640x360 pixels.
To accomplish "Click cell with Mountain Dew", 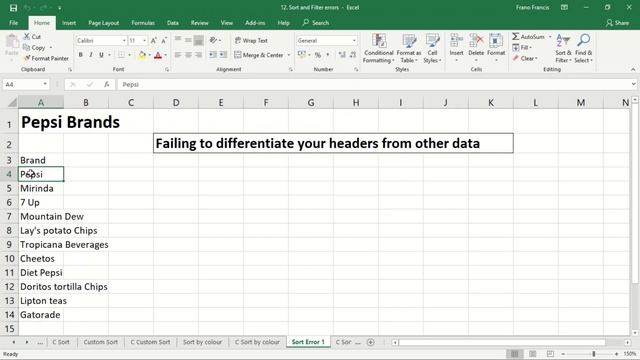I will pyautogui.click(x=41, y=216).
